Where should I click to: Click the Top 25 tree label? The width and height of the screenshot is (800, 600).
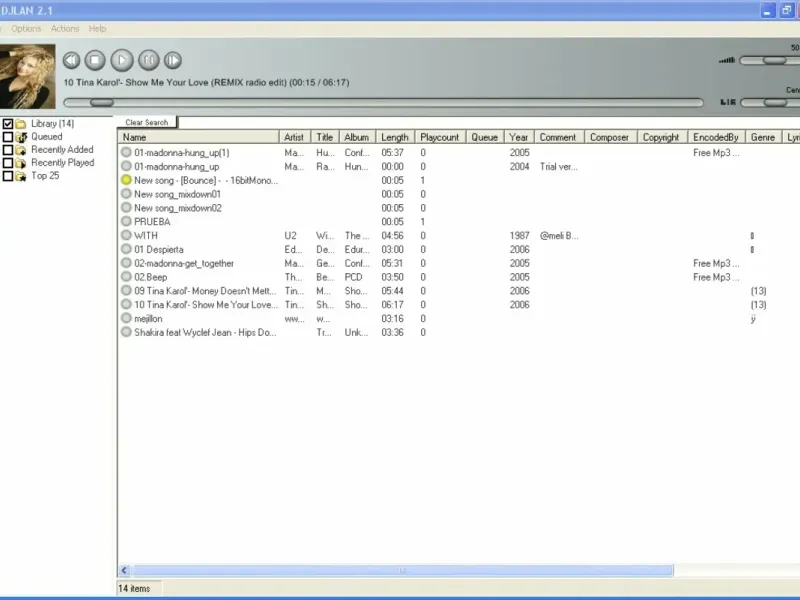point(45,176)
